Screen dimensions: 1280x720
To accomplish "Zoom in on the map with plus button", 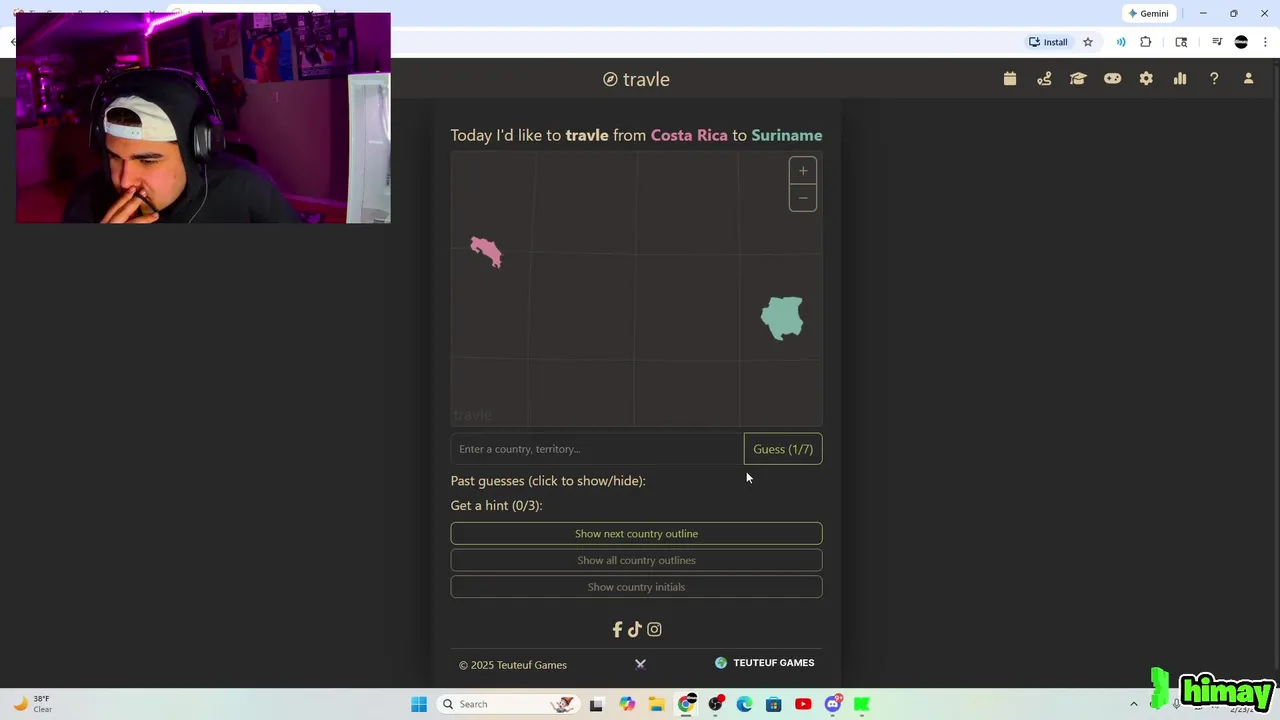I will (803, 171).
